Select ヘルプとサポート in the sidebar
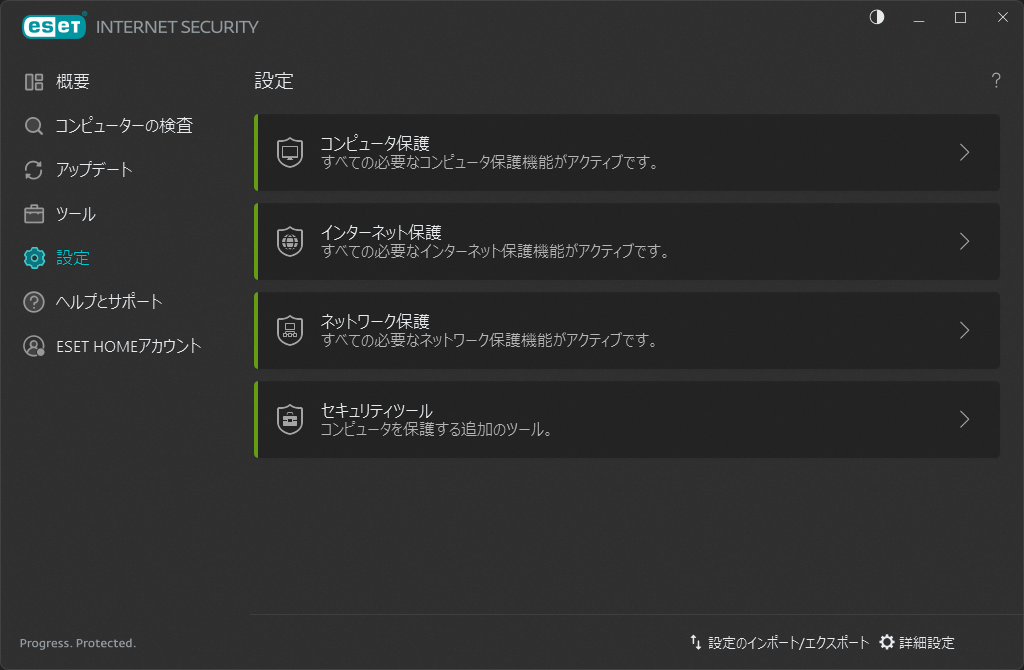The image size is (1024, 670). (x=109, y=302)
